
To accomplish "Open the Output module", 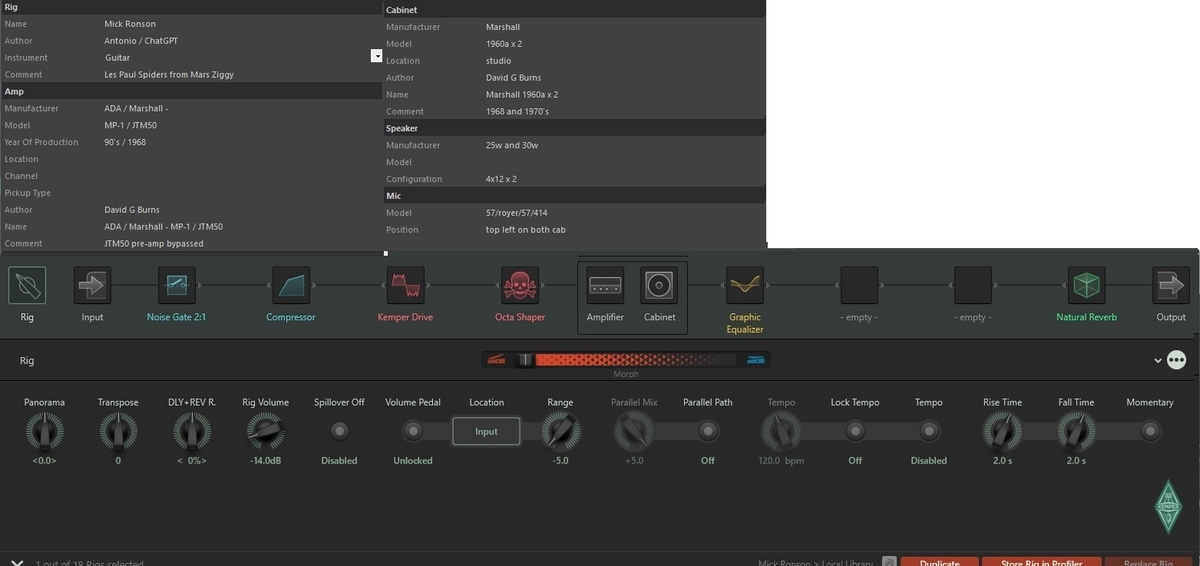I will click(1171, 285).
